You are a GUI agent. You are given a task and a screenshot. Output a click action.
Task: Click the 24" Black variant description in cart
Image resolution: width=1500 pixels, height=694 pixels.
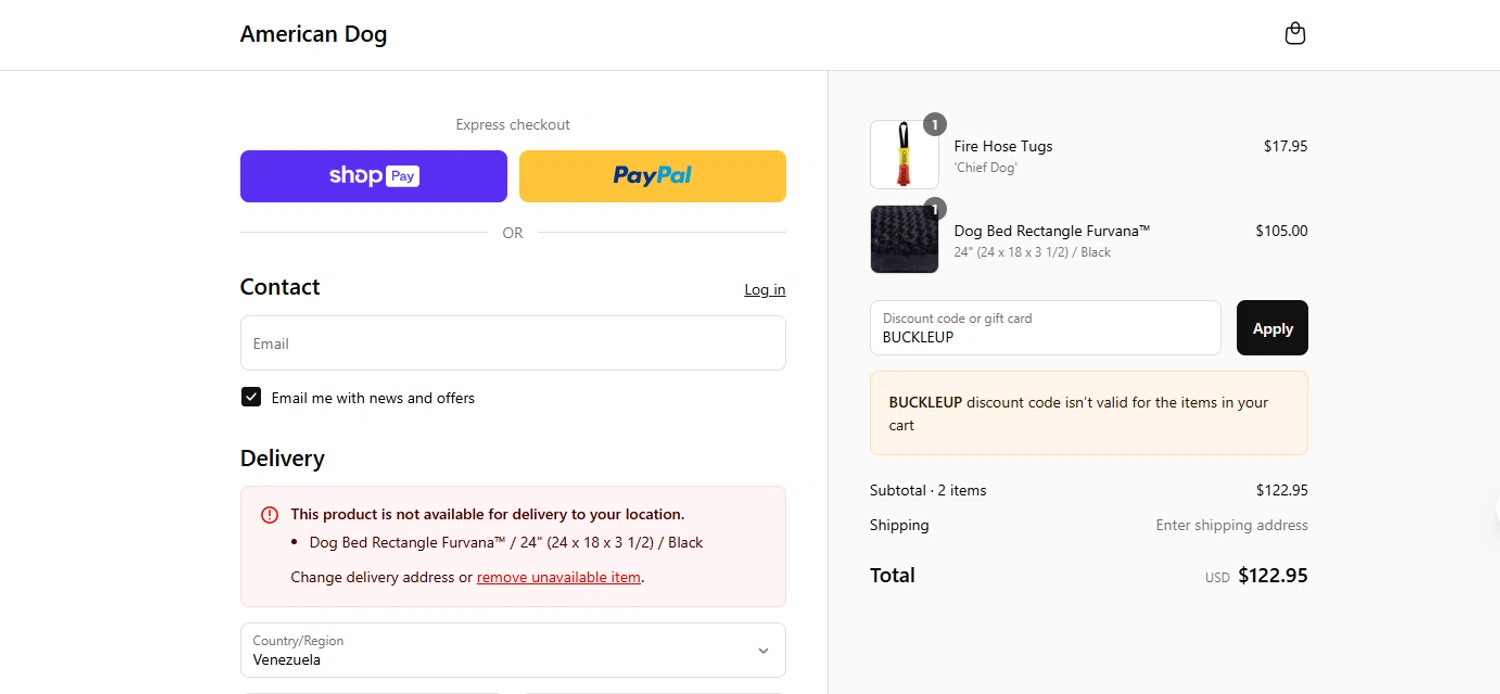(x=1032, y=252)
